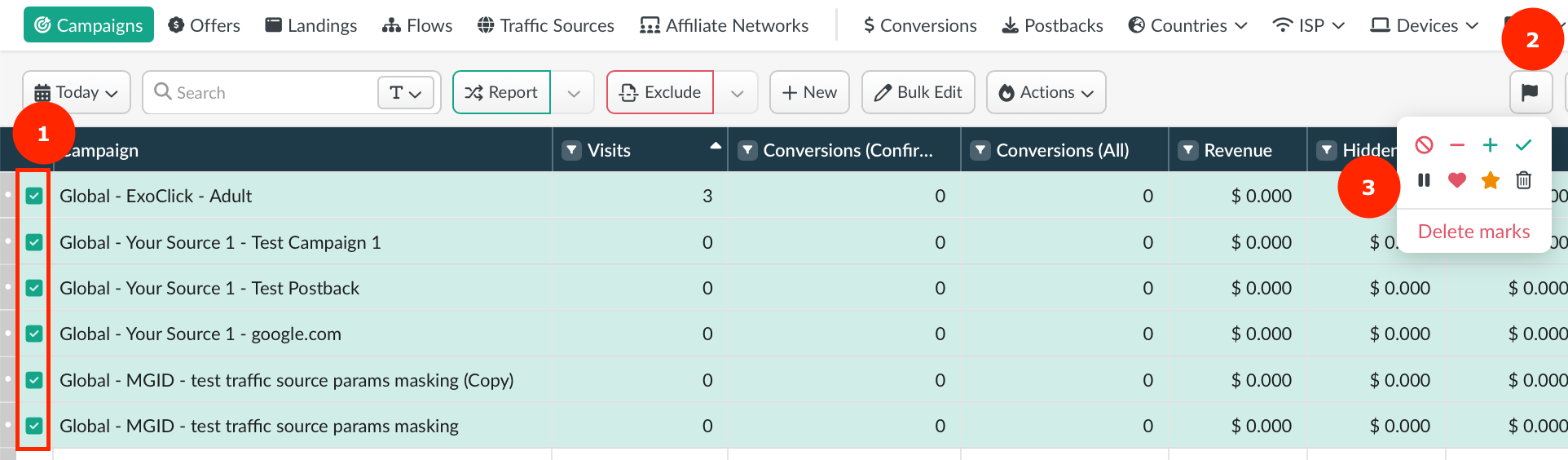Image resolution: width=1568 pixels, height=460 pixels.
Task: Click the red ban mark icon
Action: coord(1424,145)
